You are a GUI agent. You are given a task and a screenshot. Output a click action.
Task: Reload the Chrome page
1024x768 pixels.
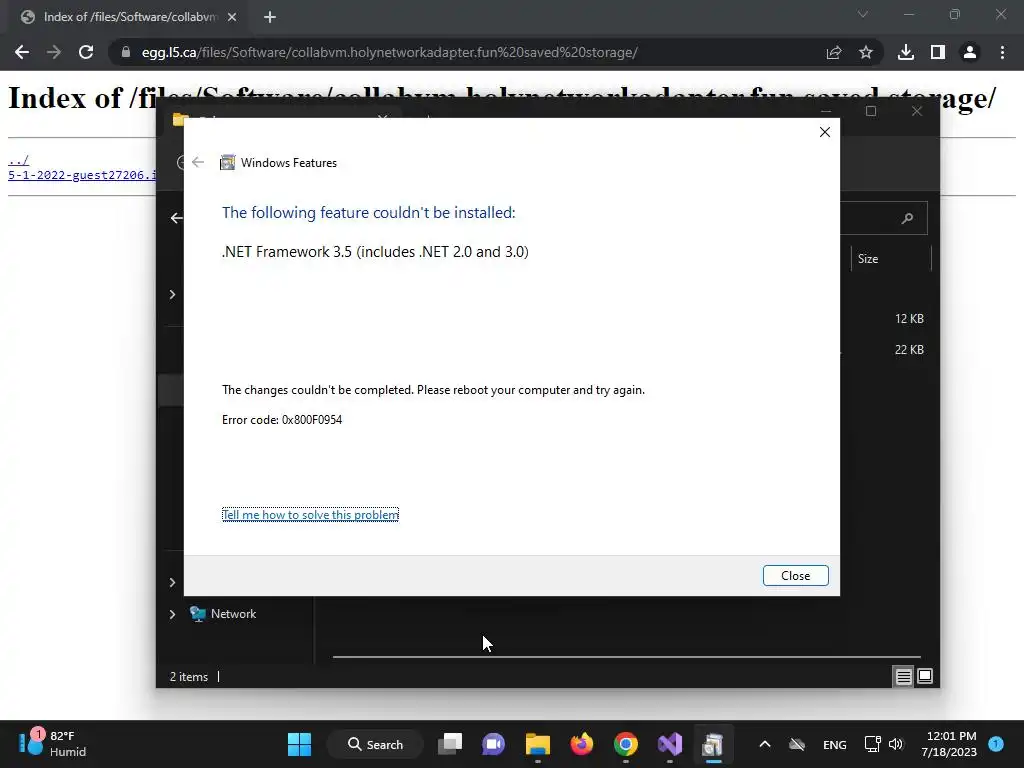86,52
